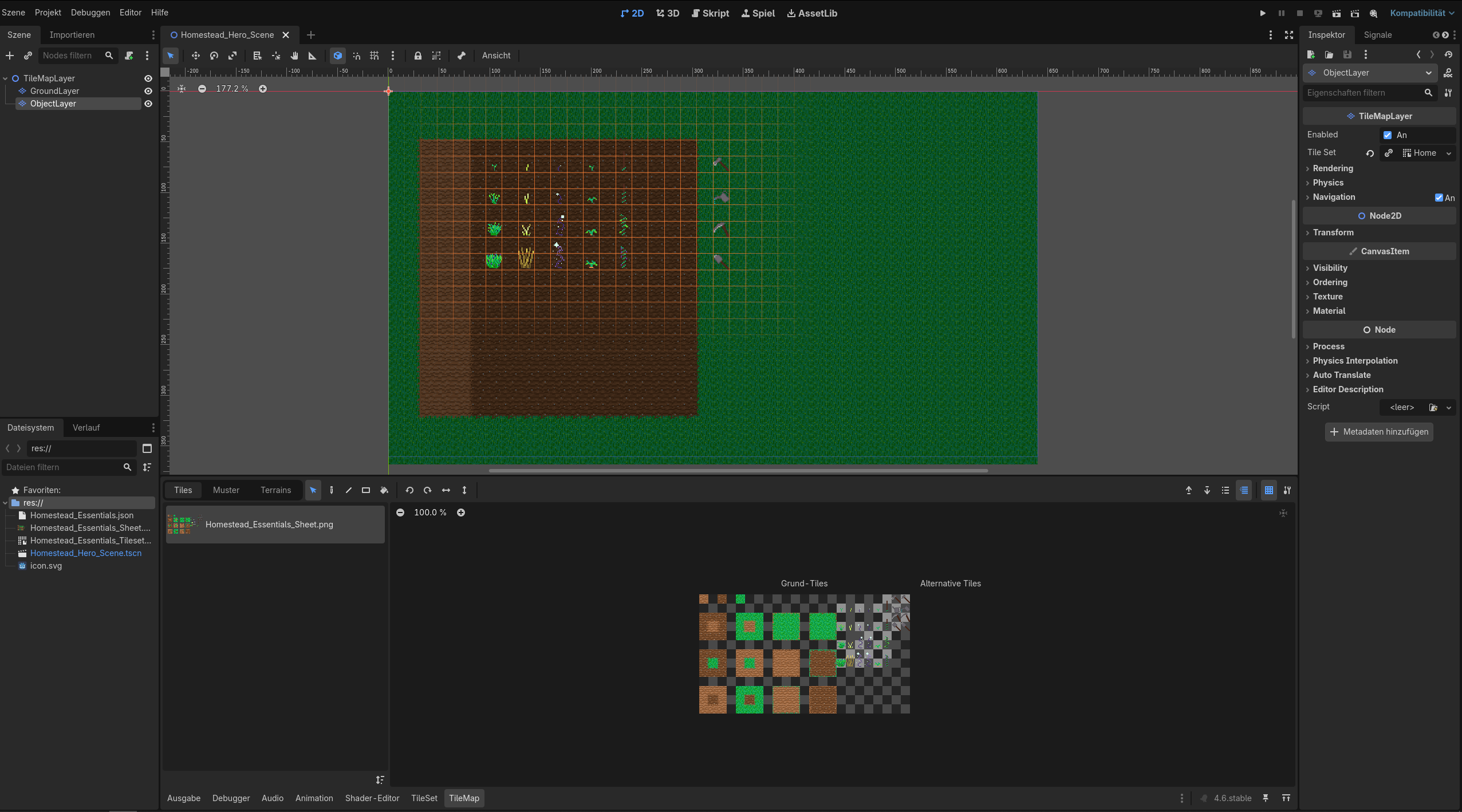This screenshot has height=812, width=1462.
Task: Open the AssetLib workspace
Action: (x=812, y=13)
